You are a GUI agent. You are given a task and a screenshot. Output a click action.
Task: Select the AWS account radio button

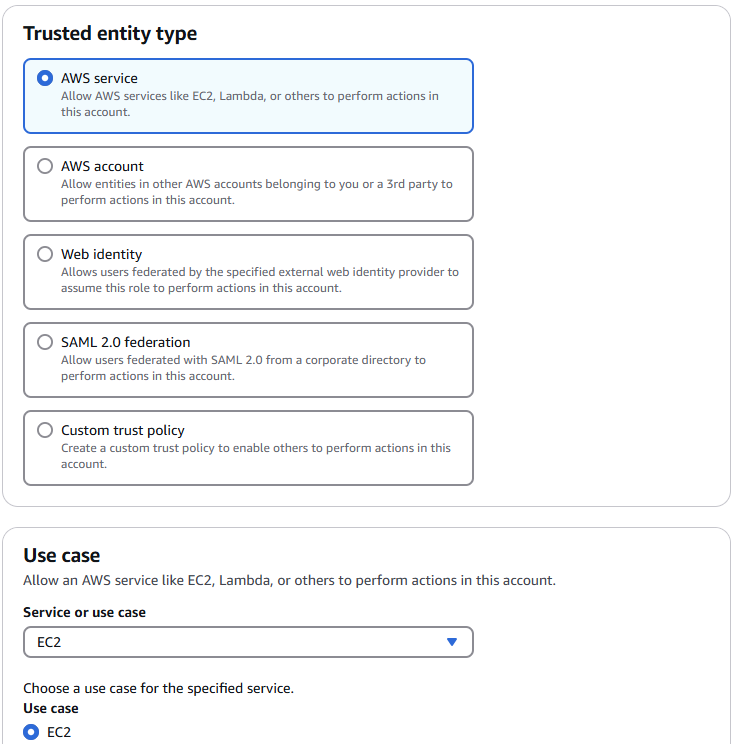point(45,166)
